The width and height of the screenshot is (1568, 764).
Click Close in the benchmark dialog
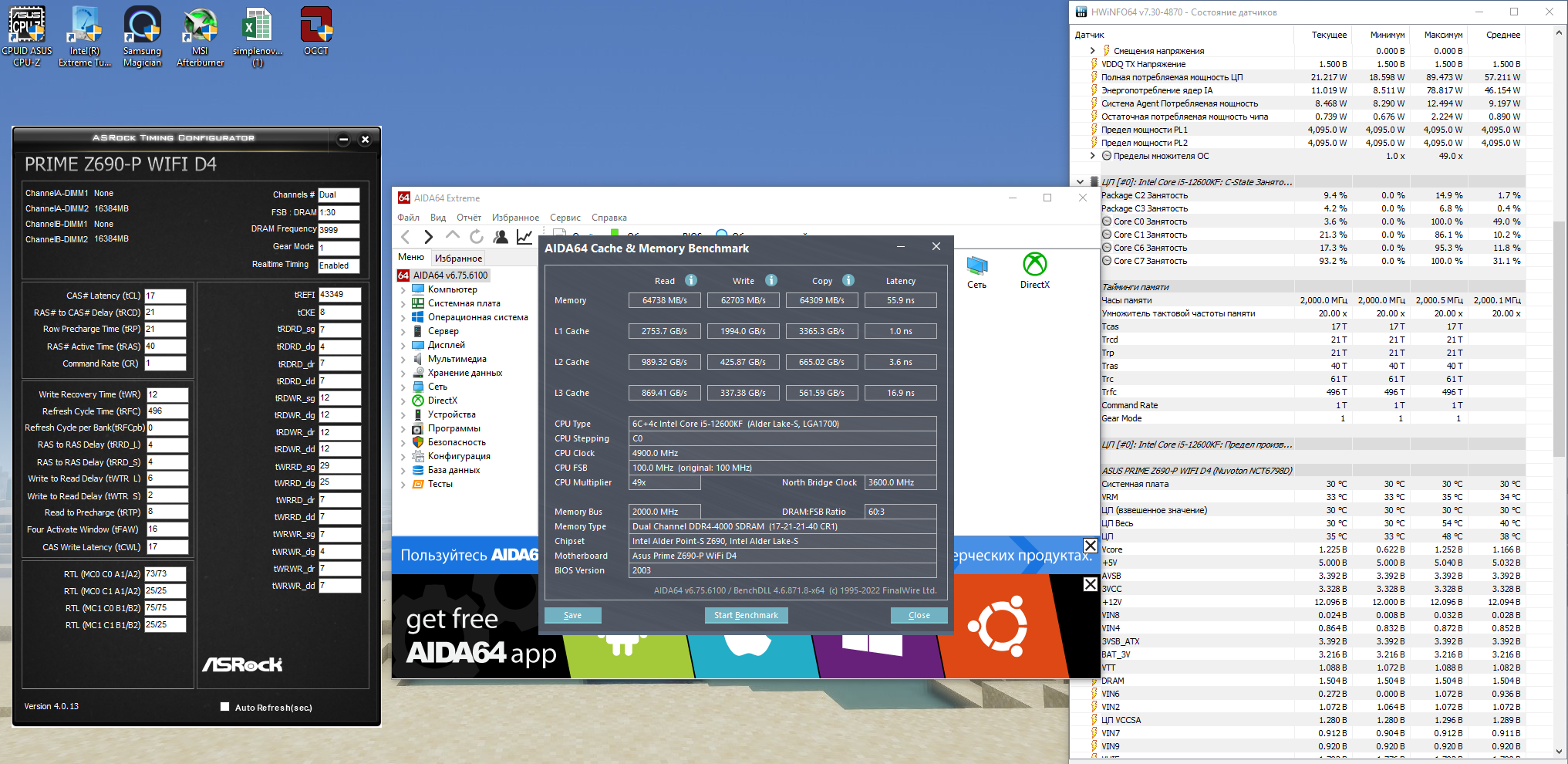coord(919,615)
